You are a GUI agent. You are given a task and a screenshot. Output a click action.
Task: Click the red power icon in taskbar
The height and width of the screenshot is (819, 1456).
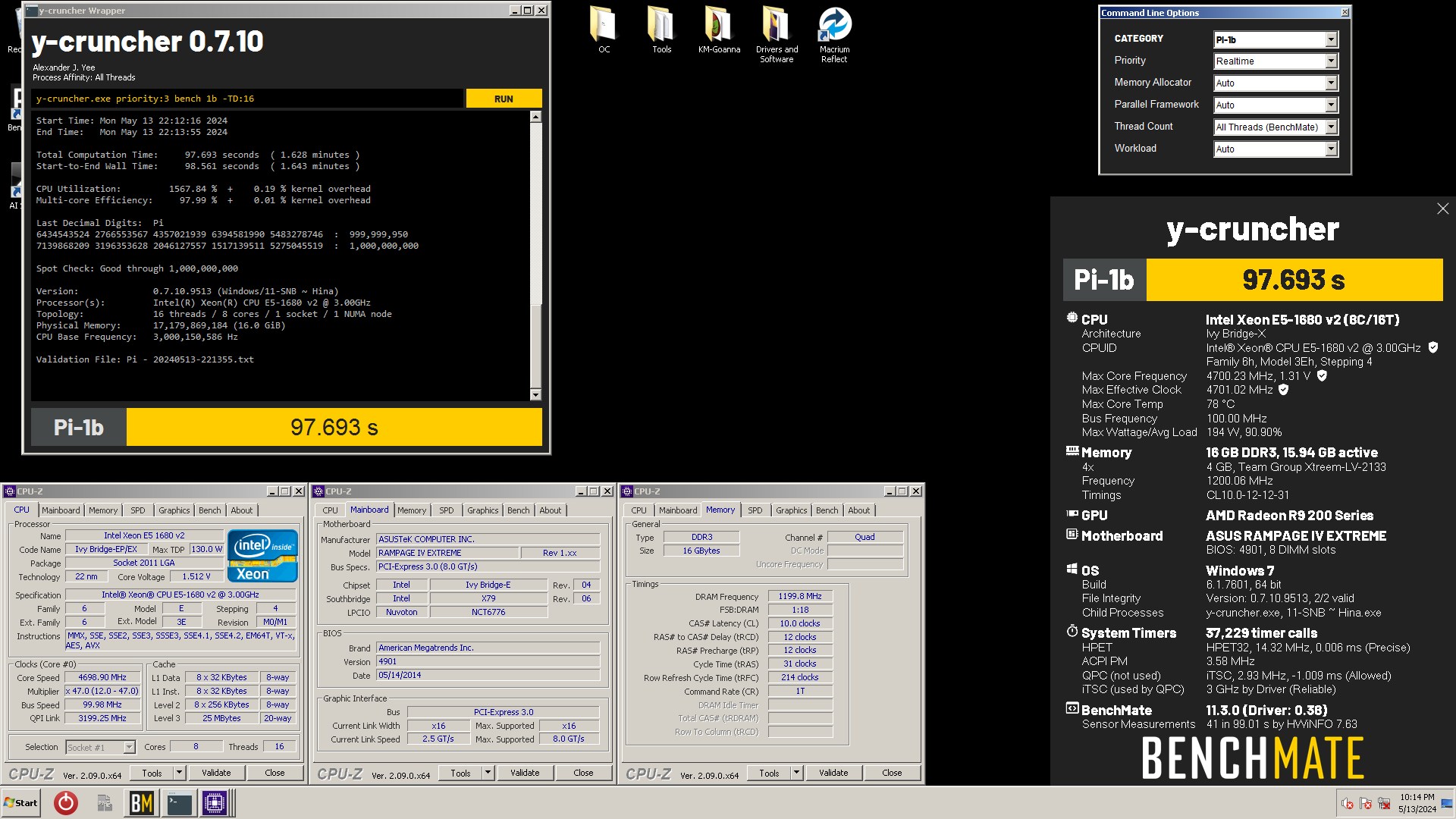(x=66, y=802)
